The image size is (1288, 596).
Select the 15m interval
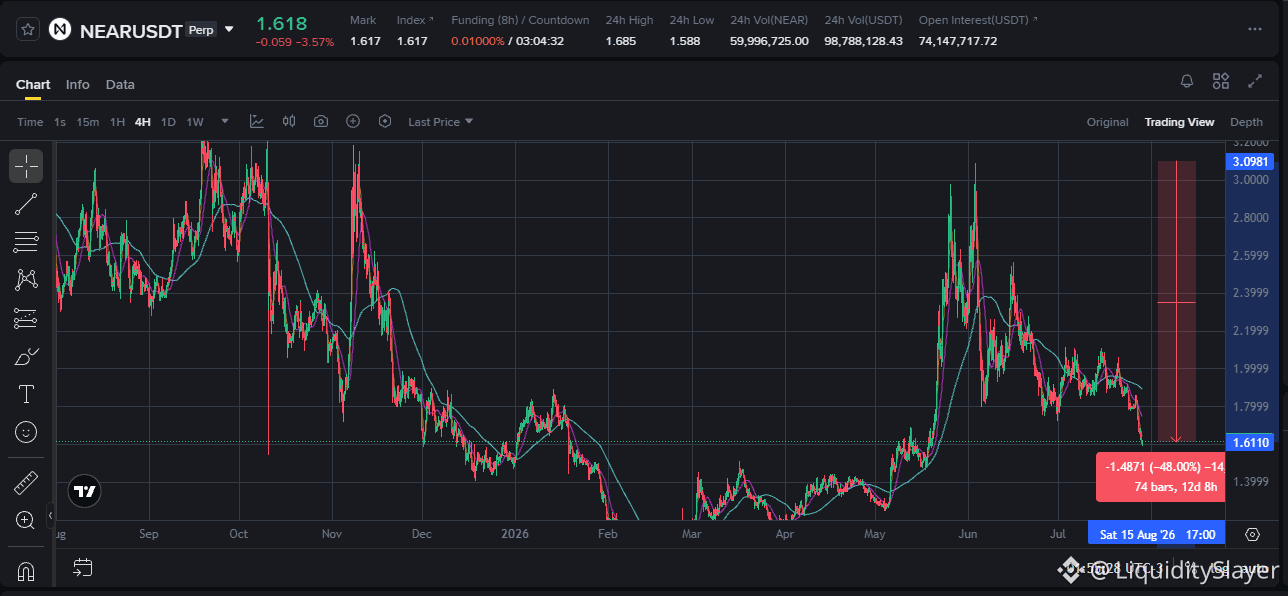[x=88, y=122]
